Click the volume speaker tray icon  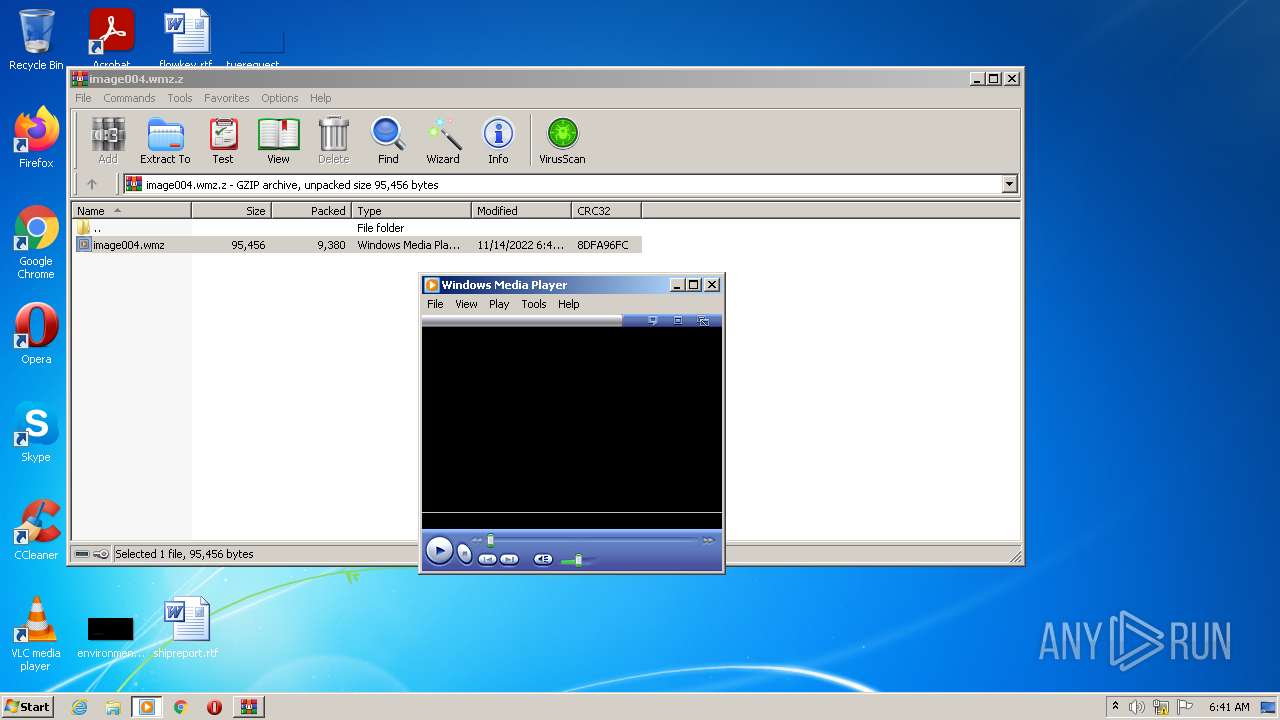click(x=1136, y=707)
